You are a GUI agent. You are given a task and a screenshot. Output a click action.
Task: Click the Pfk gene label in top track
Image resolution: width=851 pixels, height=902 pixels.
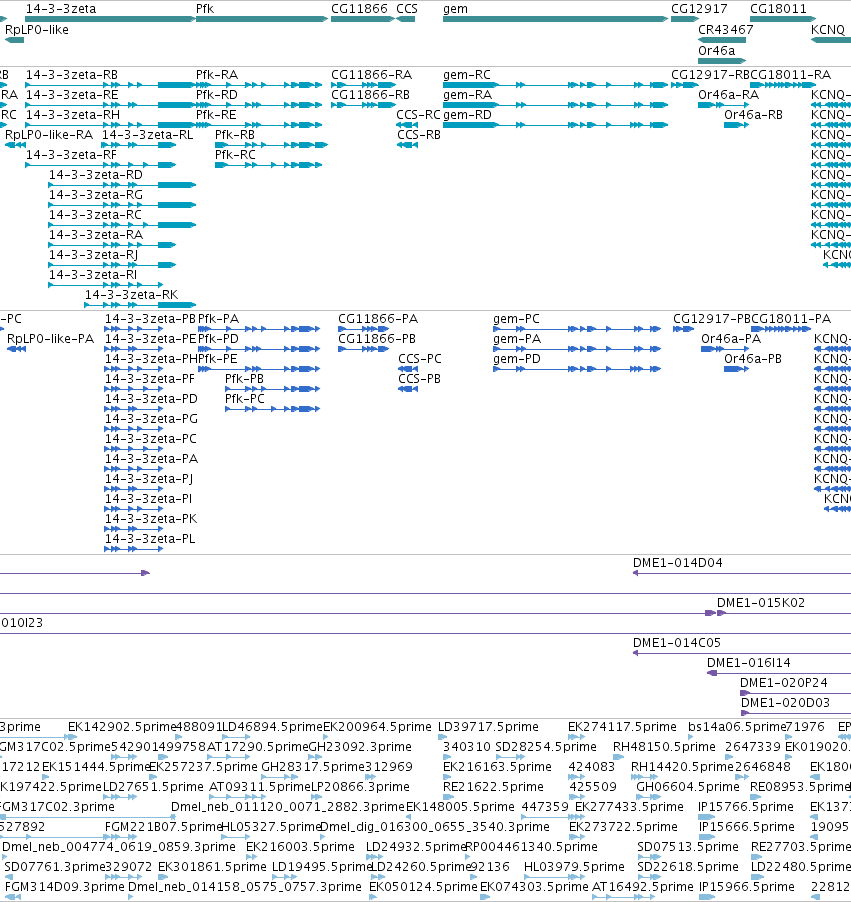(x=205, y=9)
